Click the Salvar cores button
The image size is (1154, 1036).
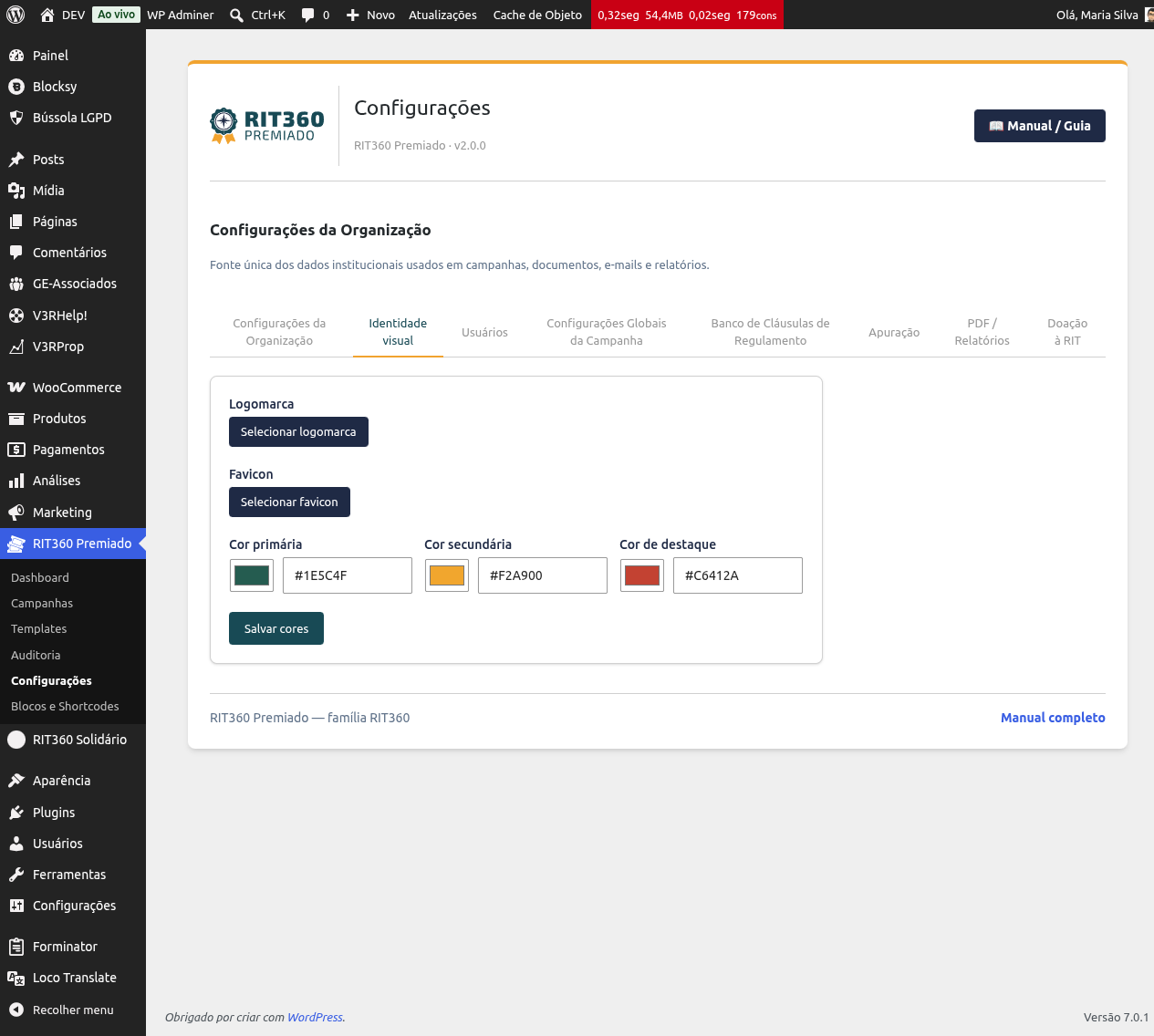tap(276, 628)
